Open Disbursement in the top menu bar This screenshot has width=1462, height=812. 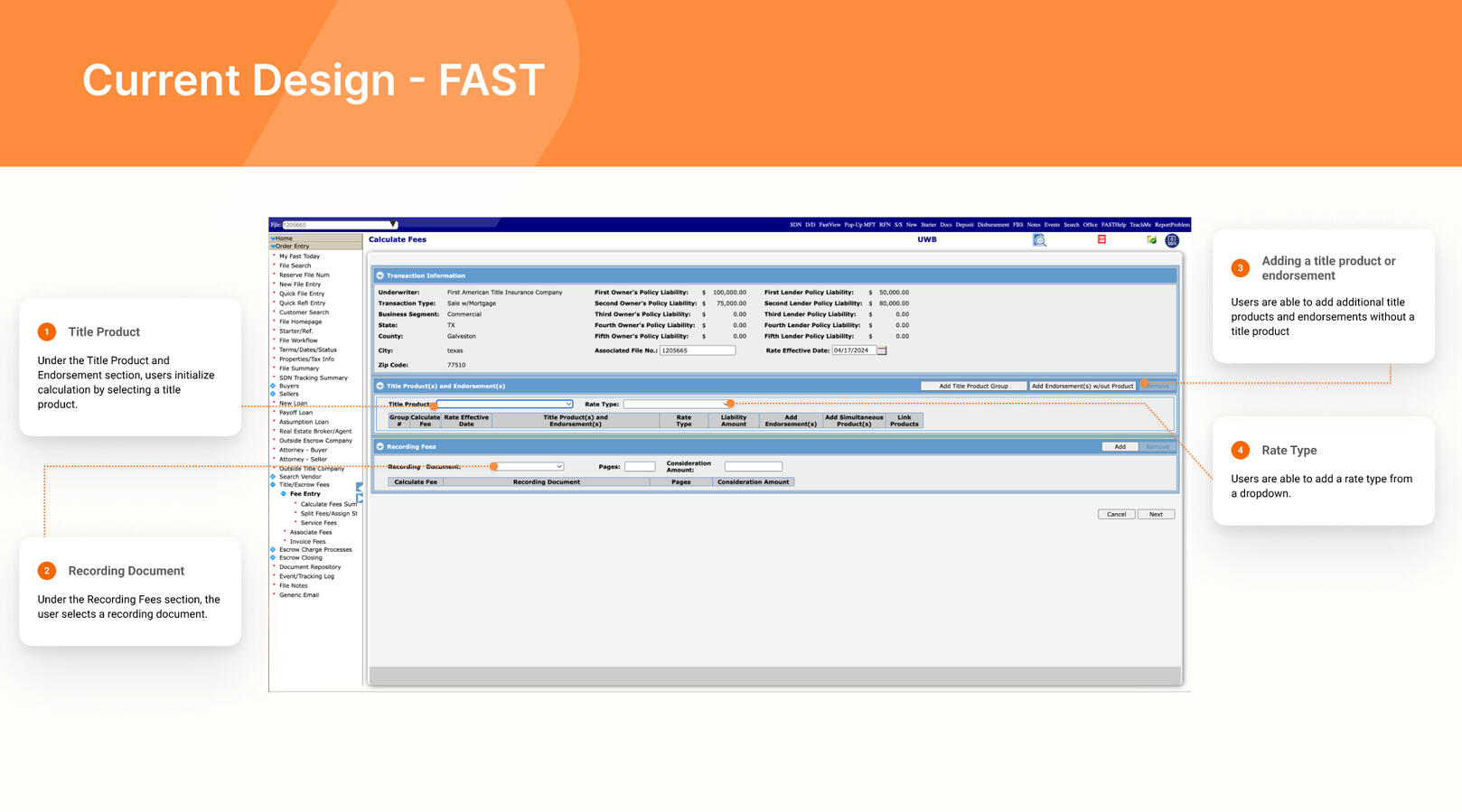click(992, 225)
